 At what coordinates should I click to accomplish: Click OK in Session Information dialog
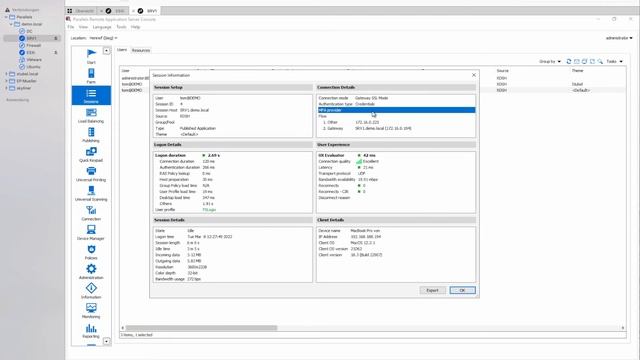coord(462,290)
